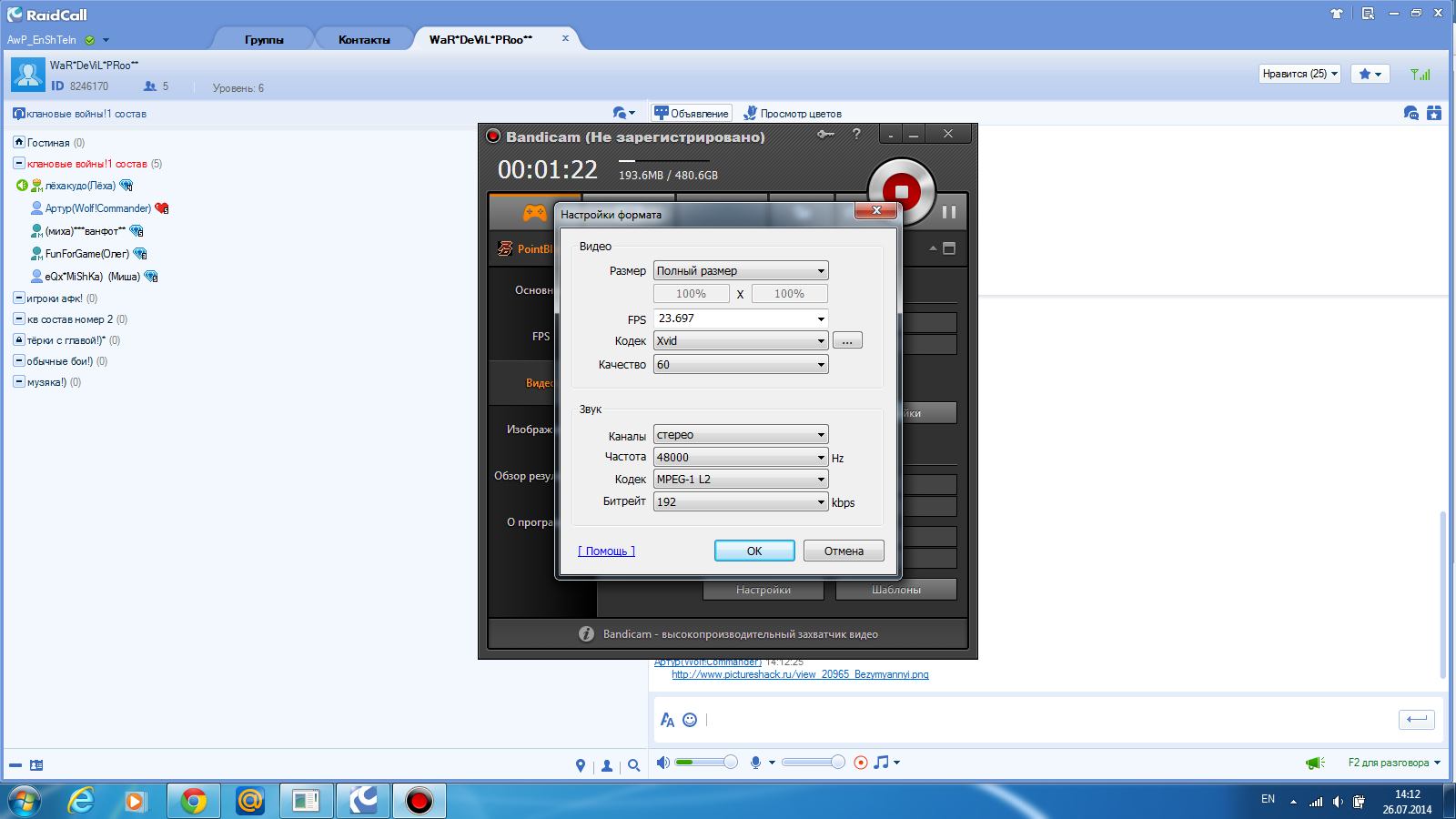This screenshot has height=819, width=1456.
Task: Click the PointBlank target icon in Bandicam
Action: pos(505,248)
